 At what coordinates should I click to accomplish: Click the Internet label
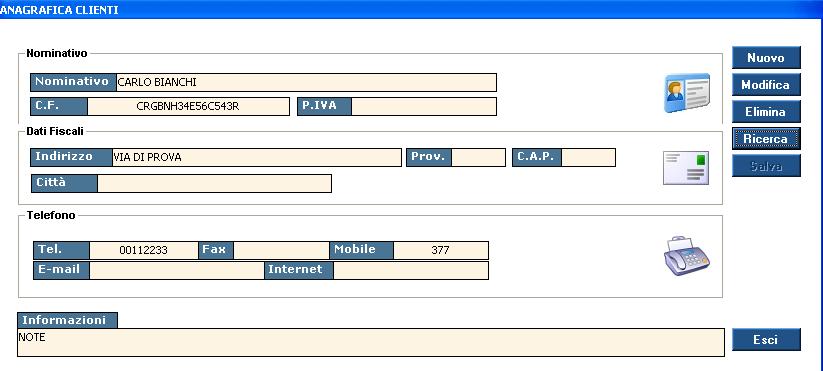(299, 270)
